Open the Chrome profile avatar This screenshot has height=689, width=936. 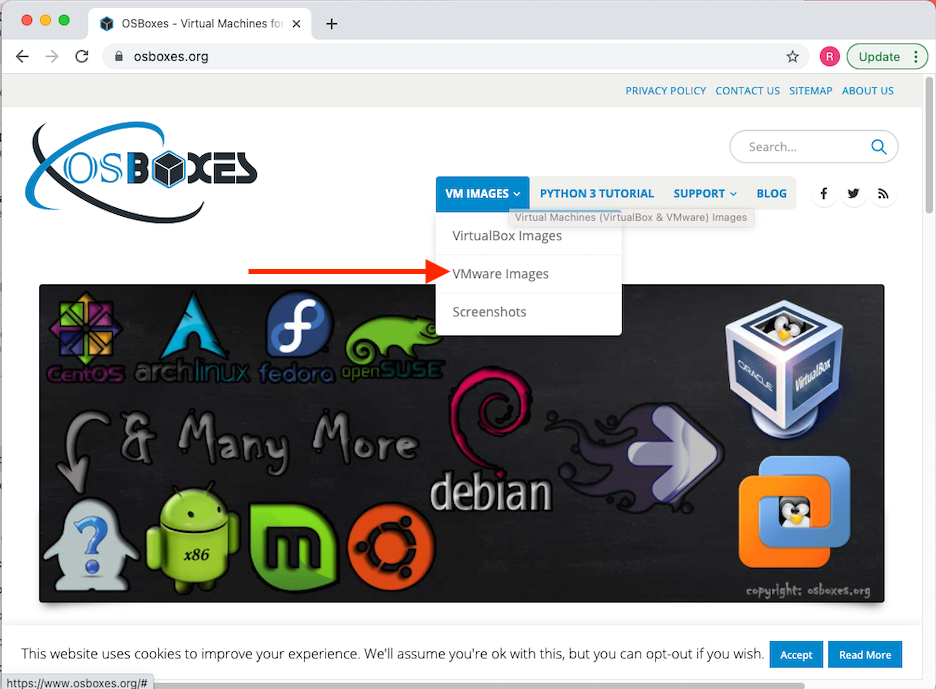[829, 57]
